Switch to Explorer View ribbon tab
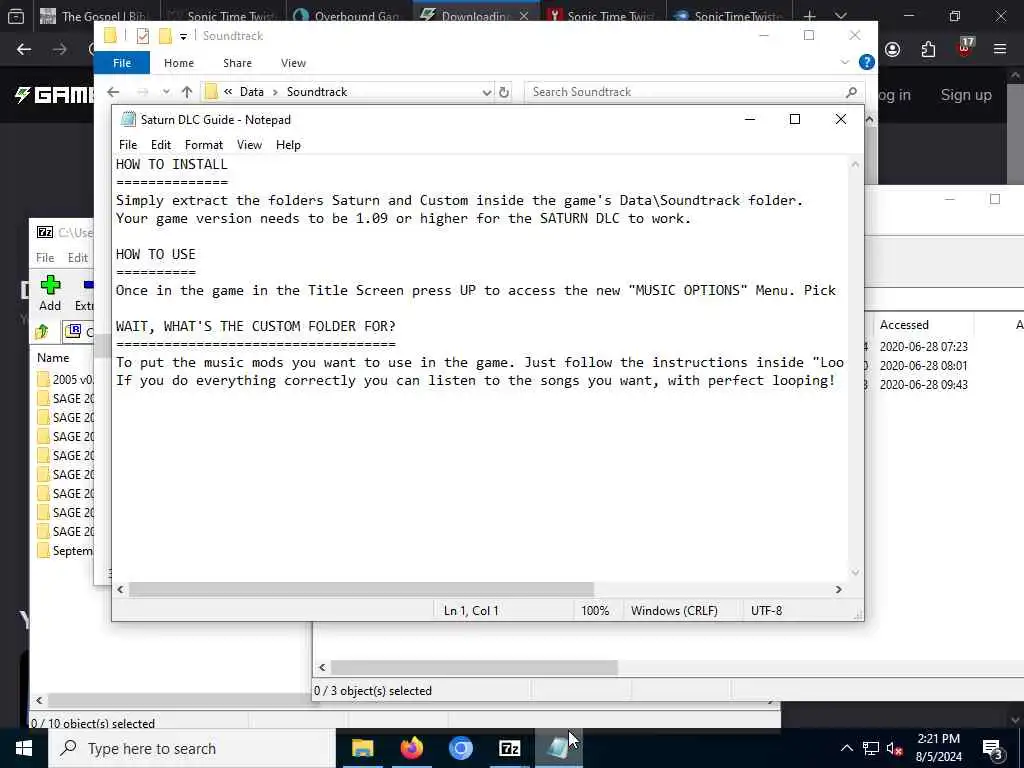The image size is (1024, 768). [x=293, y=63]
